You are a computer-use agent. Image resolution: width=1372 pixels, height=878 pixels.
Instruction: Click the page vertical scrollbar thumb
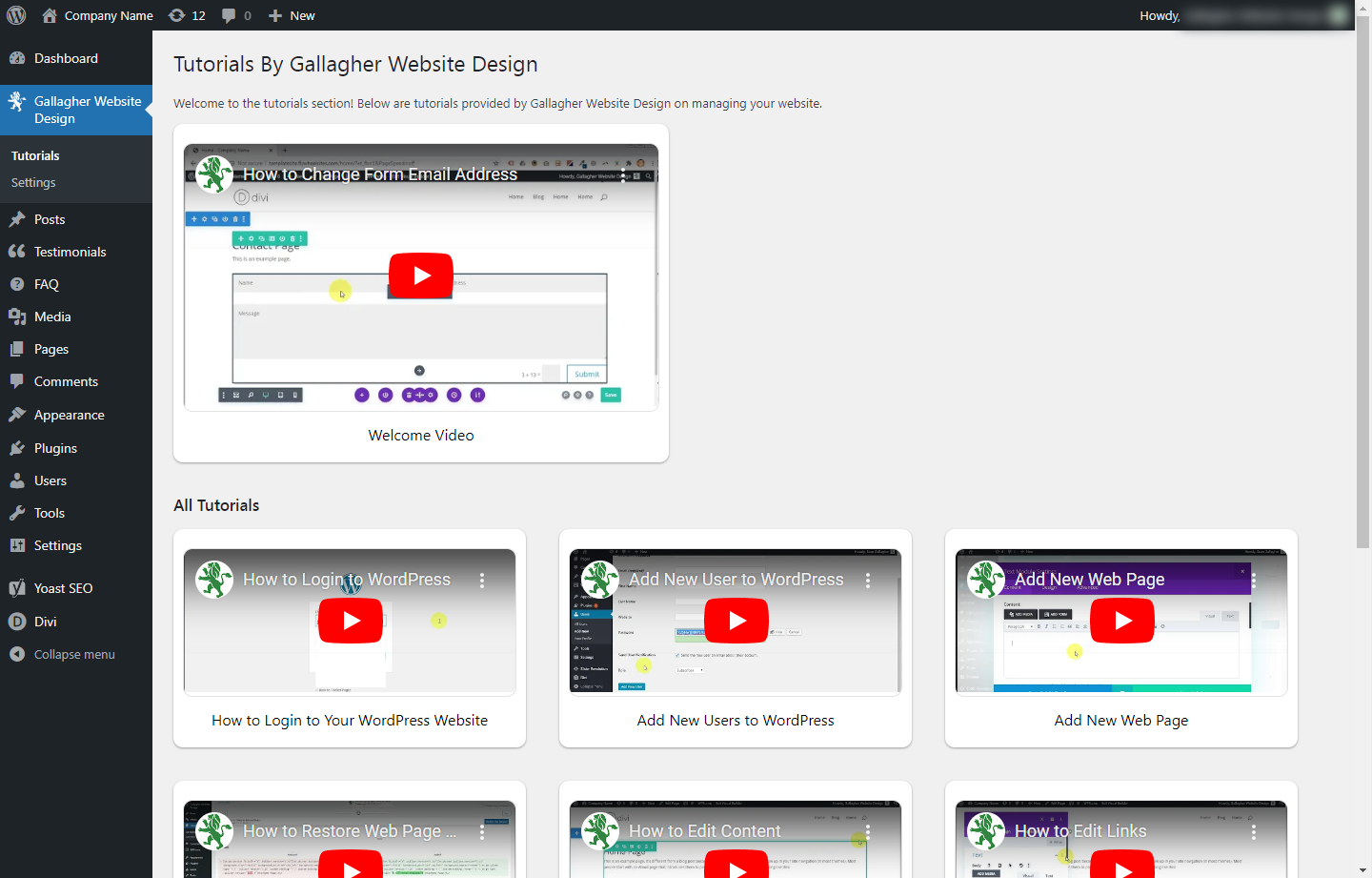pyautogui.click(x=1363, y=281)
